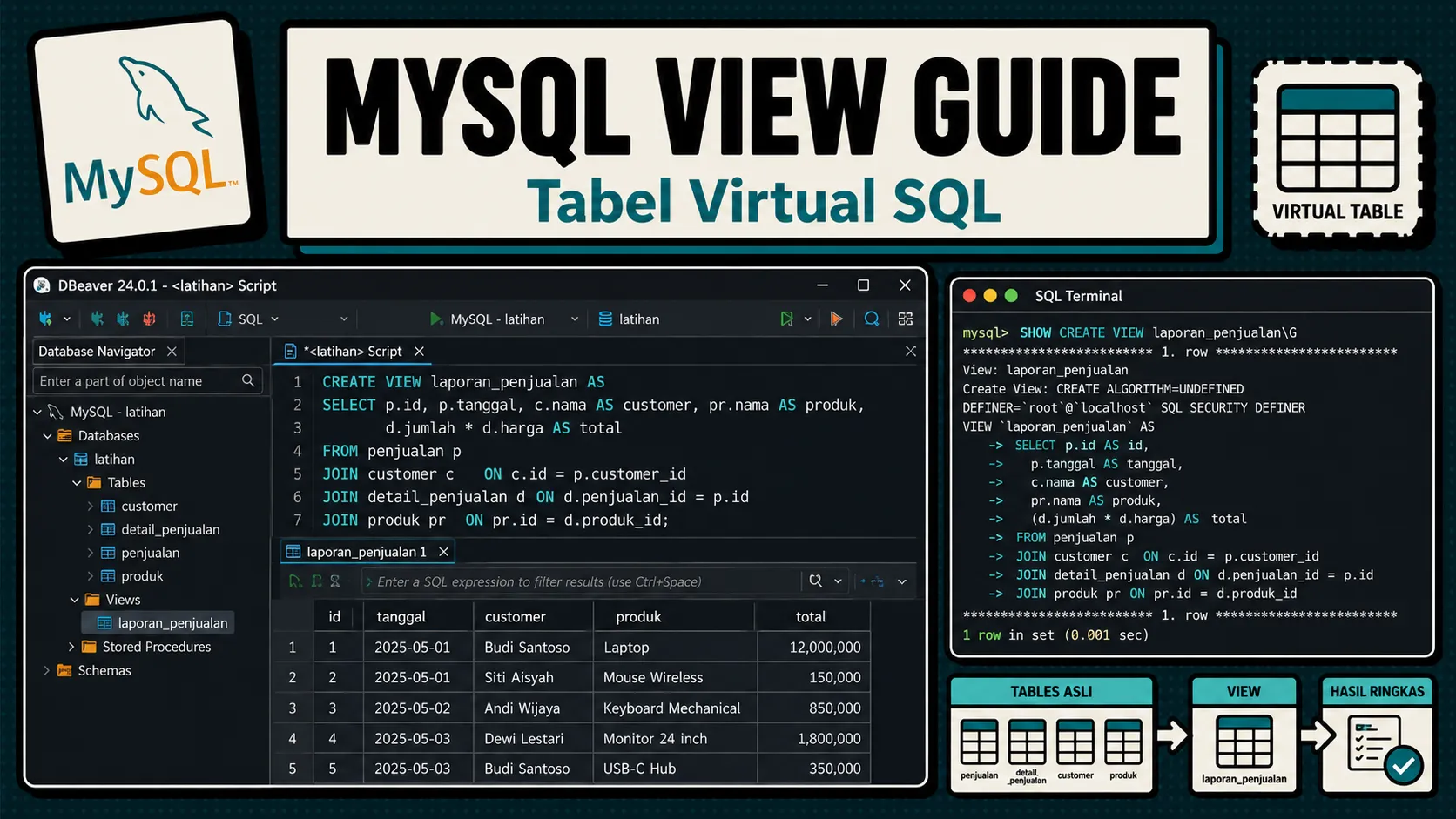Click the new connection plug icon
Image resolution: width=1456 pixels, height=819 pixels.
[45, 319]
